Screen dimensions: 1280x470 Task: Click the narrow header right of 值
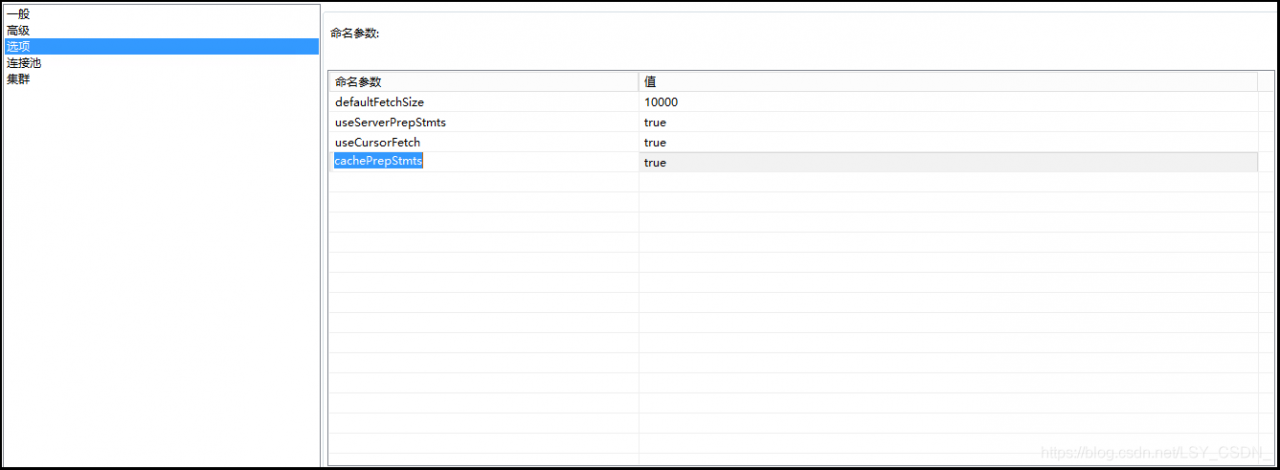1265,81
